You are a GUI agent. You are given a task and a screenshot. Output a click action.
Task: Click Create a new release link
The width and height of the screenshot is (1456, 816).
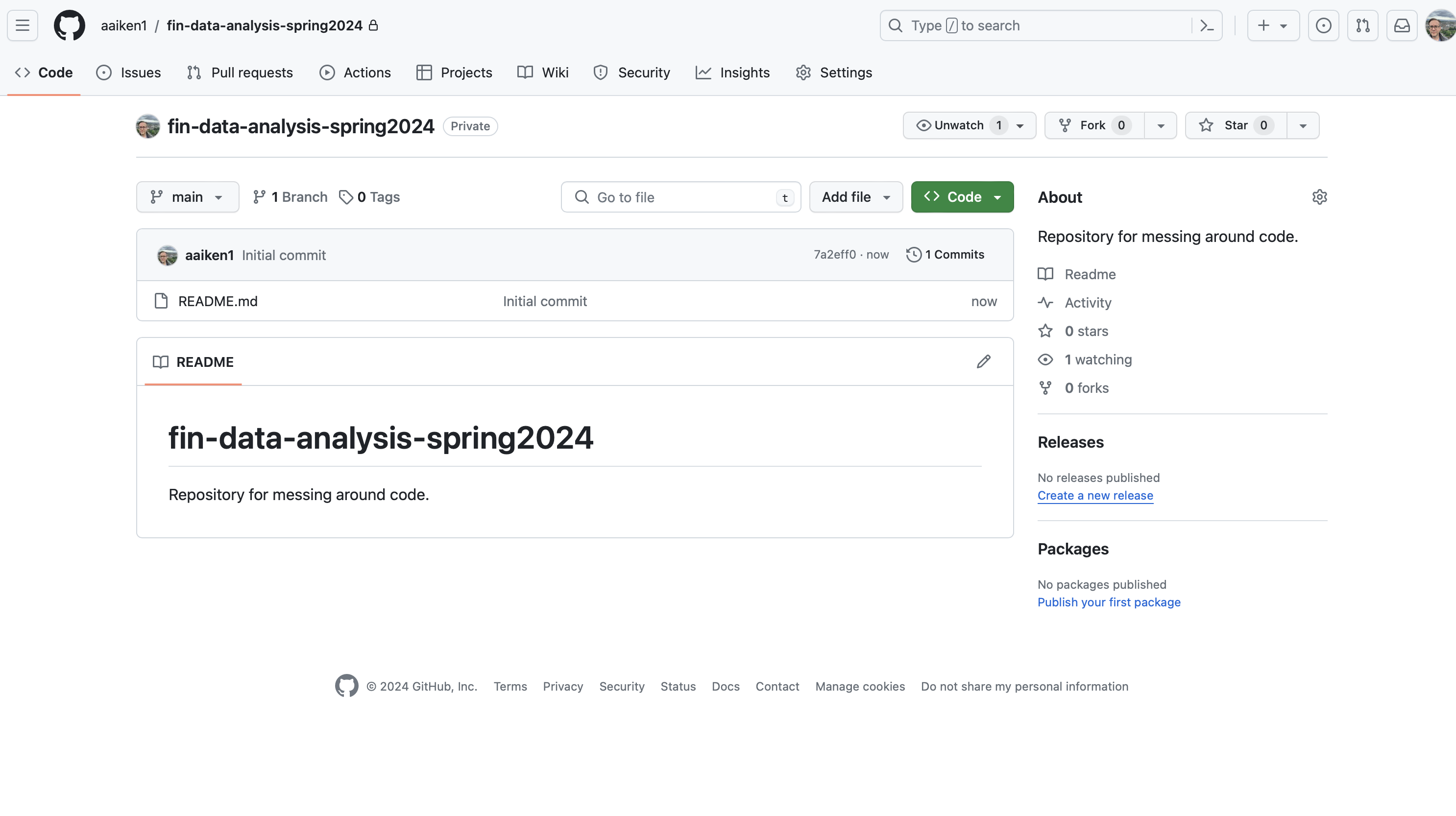click(1095, 495)
